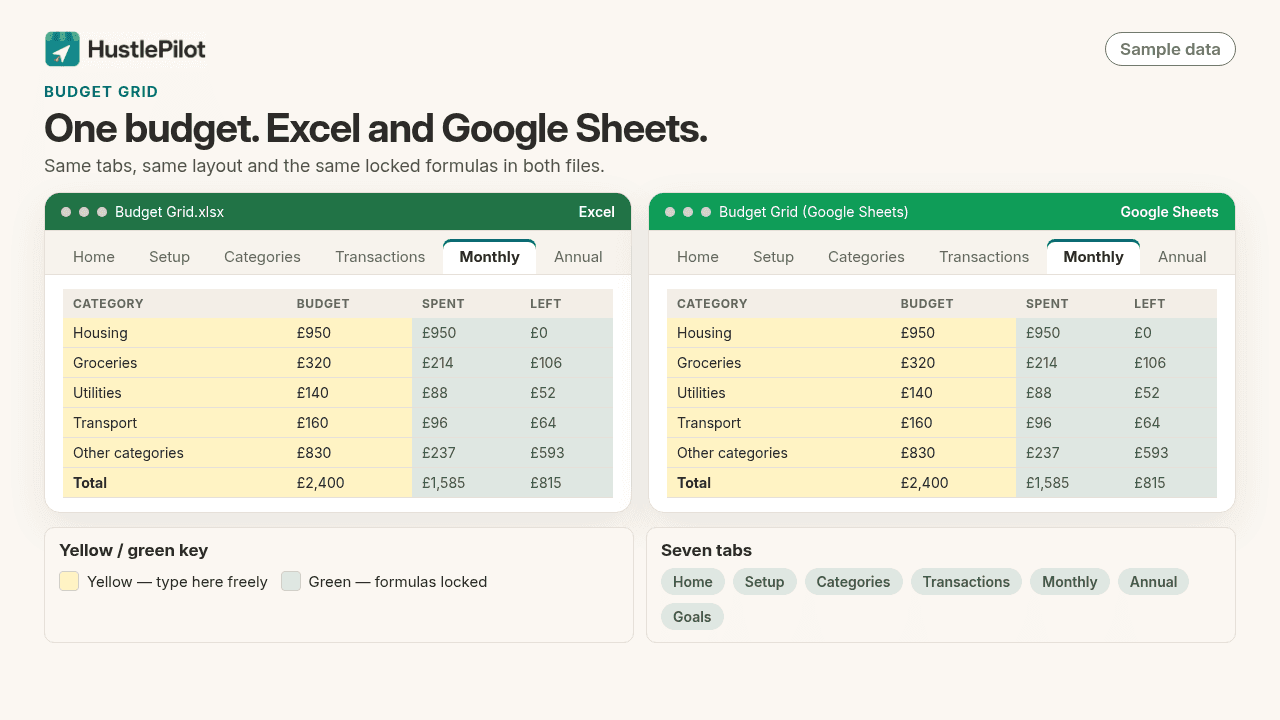The image size is (1280, 720).
Task: Open the Home tab in Excel window
Action: (94, 257)
